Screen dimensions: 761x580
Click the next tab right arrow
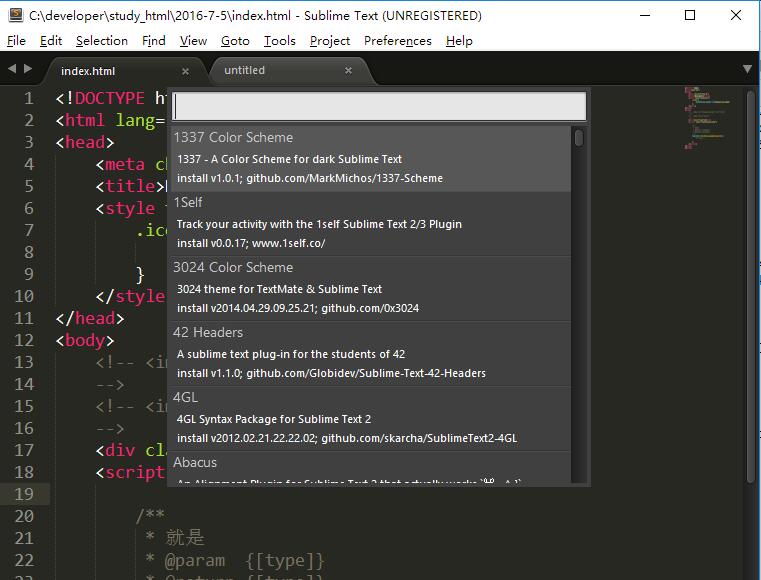pyautogui.click(x=27, y=69)
